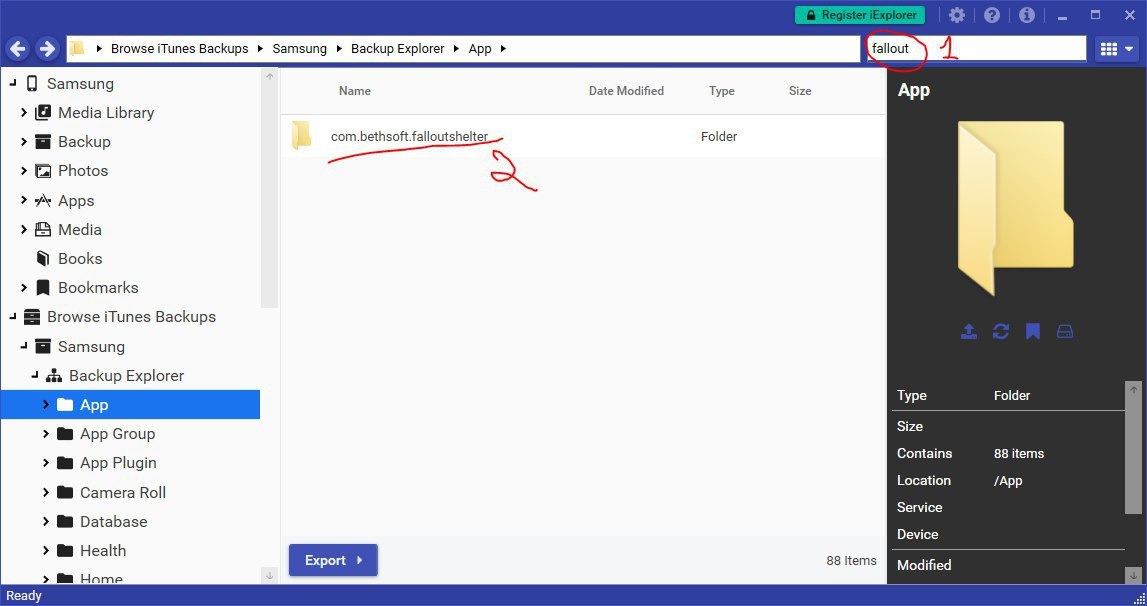The image size is (1147, 606).
Task: Select Bookmarks in the sidebar
Action: (97, 288)
